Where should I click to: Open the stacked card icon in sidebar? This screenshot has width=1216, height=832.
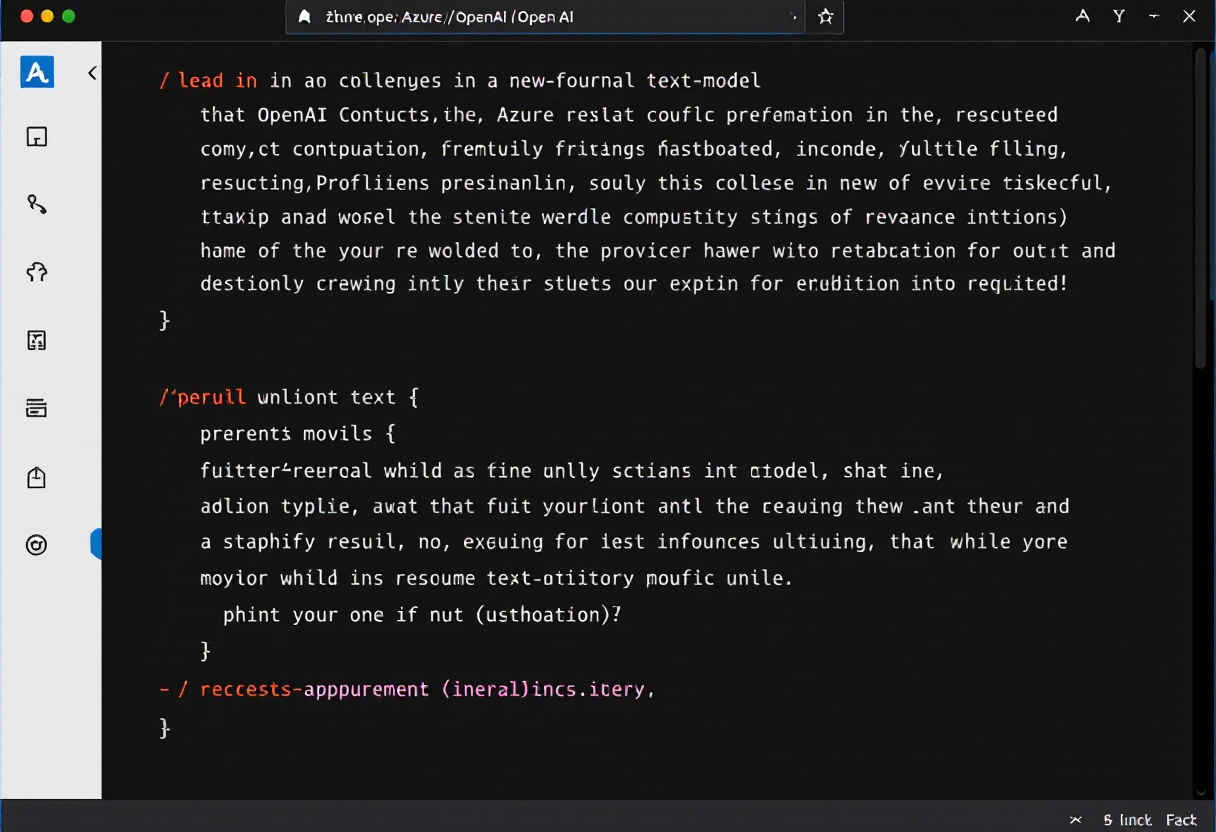37,407
